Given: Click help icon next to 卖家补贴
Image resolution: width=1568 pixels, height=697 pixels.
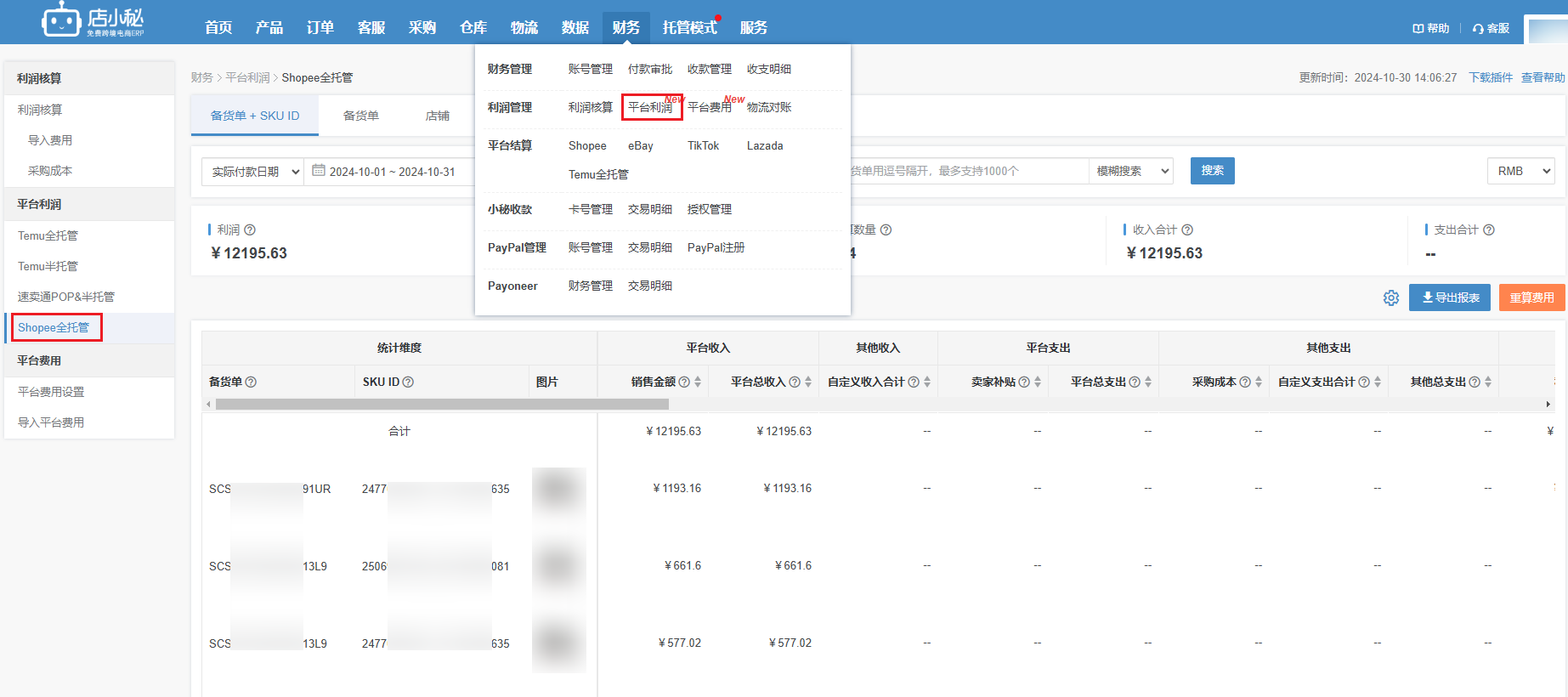Looking at the screenshot, I should [1024, 382].
